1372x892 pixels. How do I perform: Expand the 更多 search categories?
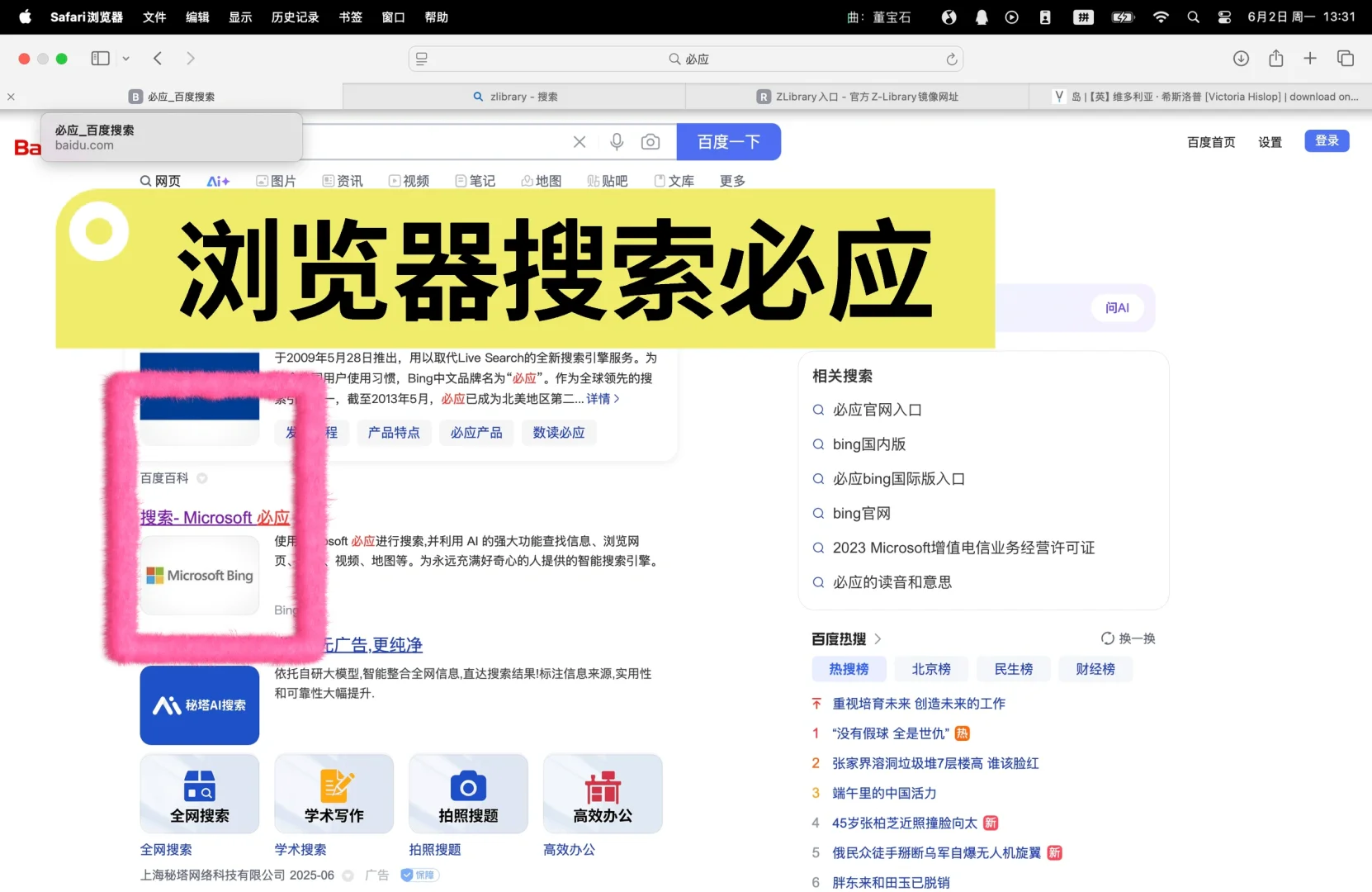pos(732,181)
